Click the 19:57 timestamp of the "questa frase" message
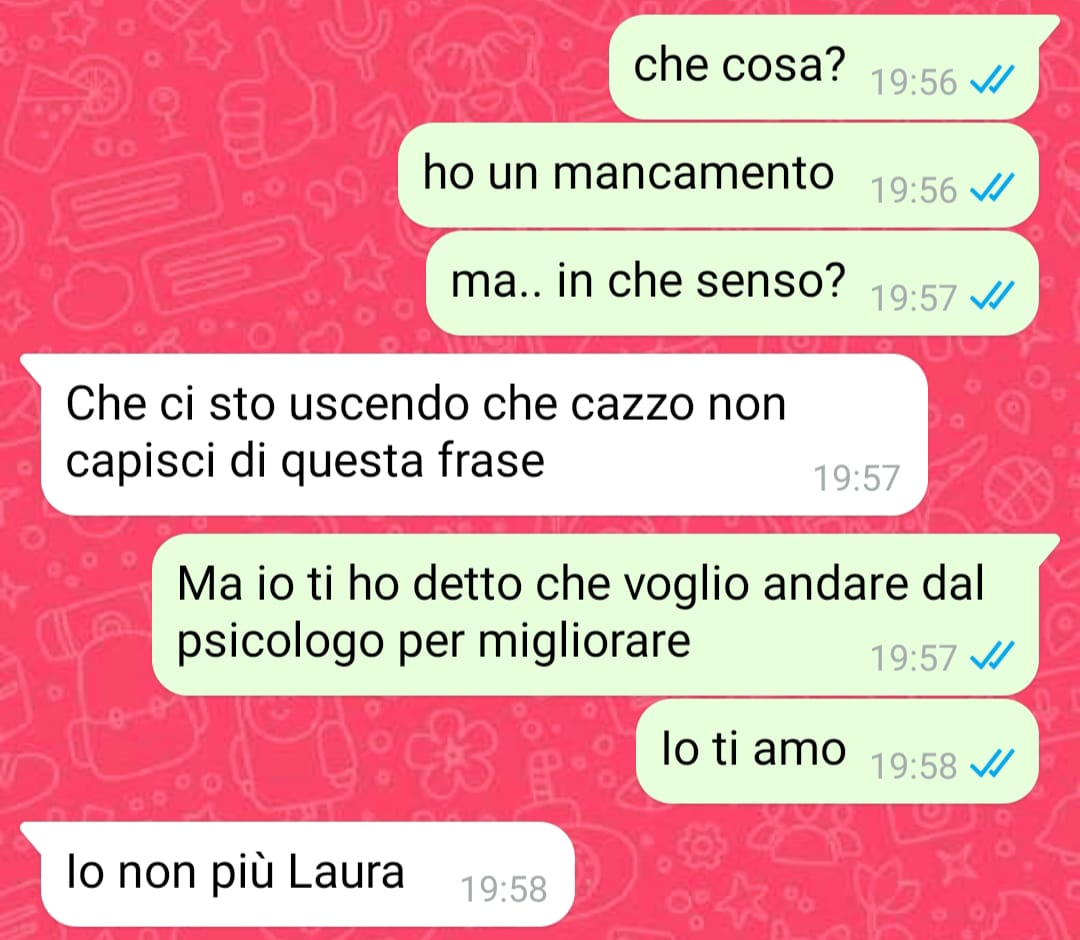The height and width of the screenshot is (940, 1080). pos(857,478)
